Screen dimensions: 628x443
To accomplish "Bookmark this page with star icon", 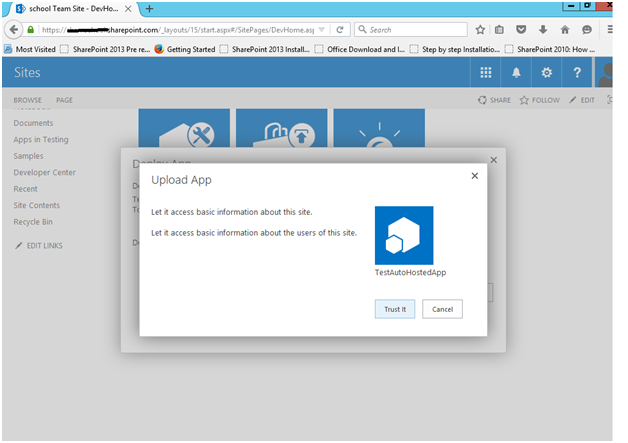I will click(x=480, y=30).
